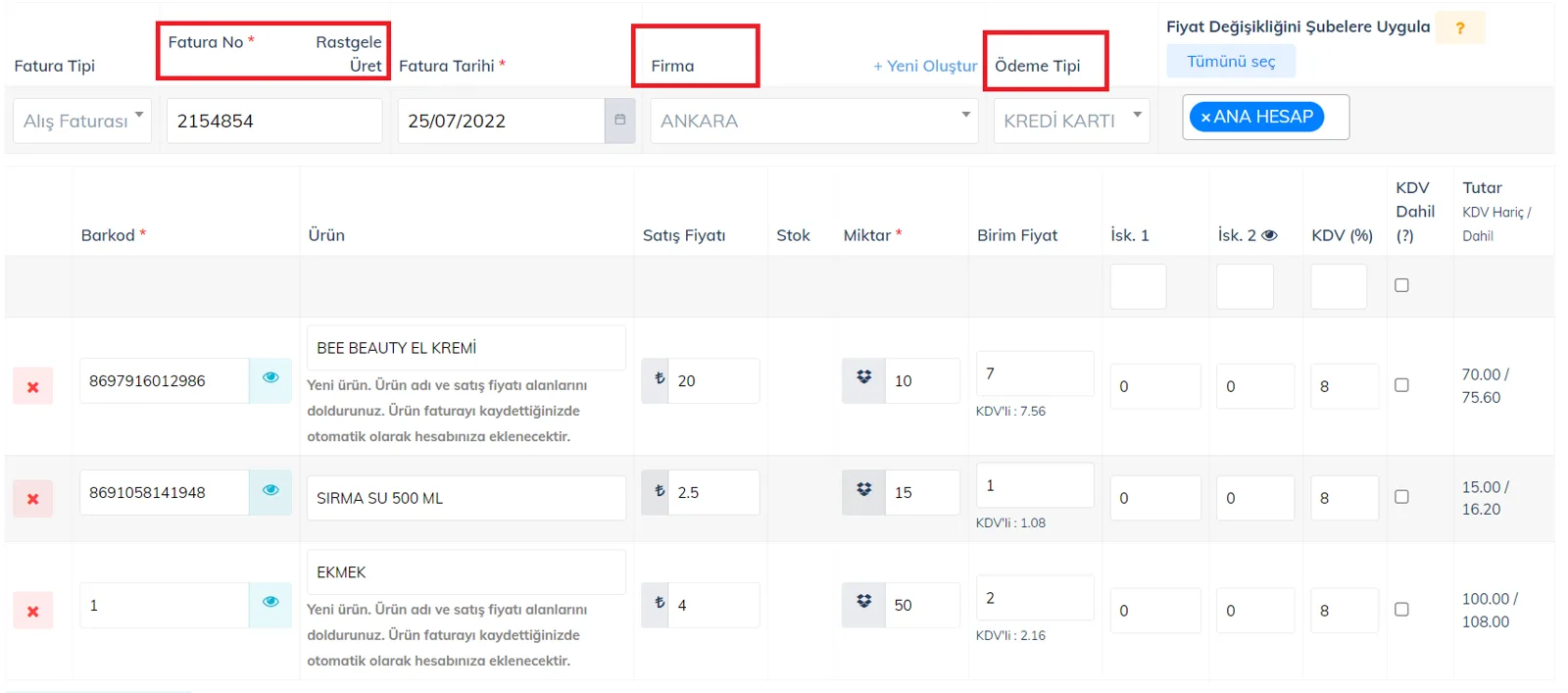Click KDV (%) field for BEE BEAUTY row
The height and width of the screenshot is (693, 1568).
point(1345,386)
